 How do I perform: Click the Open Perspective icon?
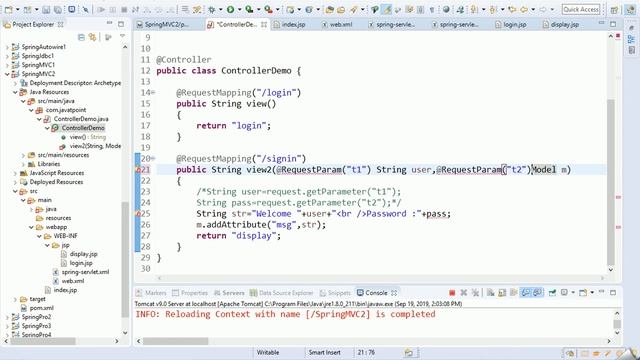pos(614,10)
